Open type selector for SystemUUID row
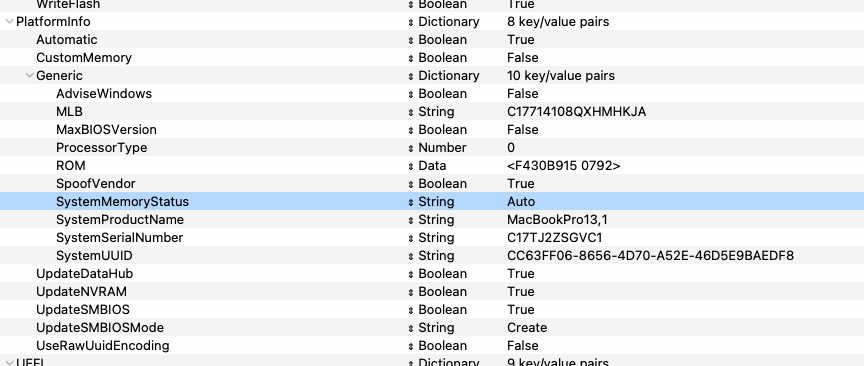This screenshot has height=366, width=864. [x=411, y=256]
